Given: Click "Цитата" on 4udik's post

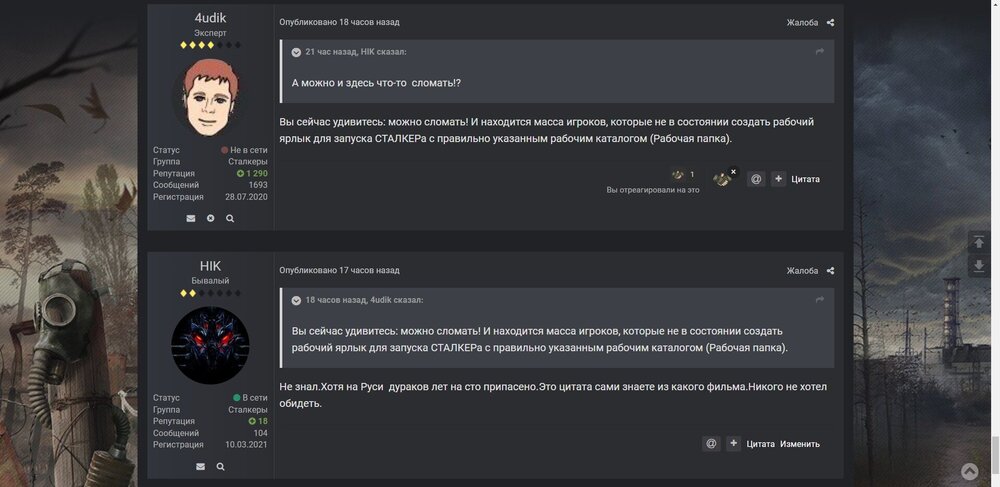Looking at the screenshot, I should click(805, 179).
